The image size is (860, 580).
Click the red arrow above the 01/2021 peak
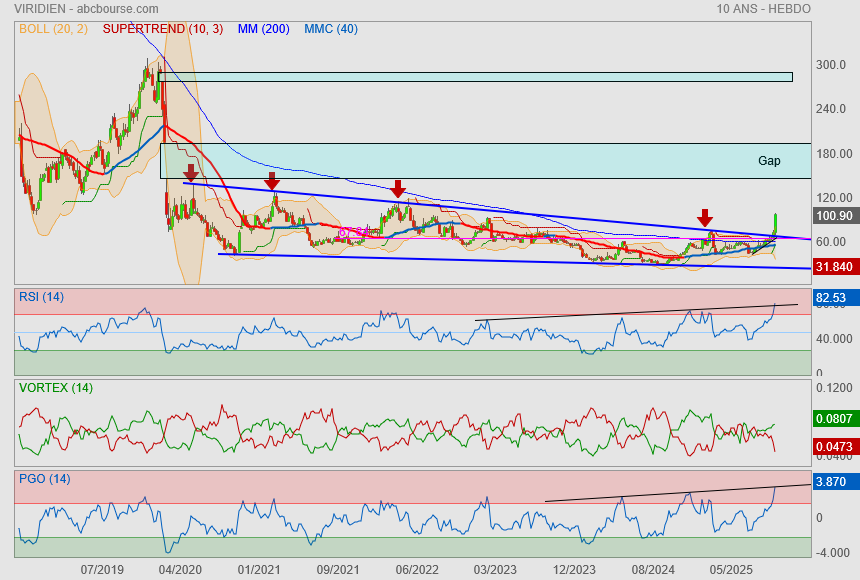point(271,181)
